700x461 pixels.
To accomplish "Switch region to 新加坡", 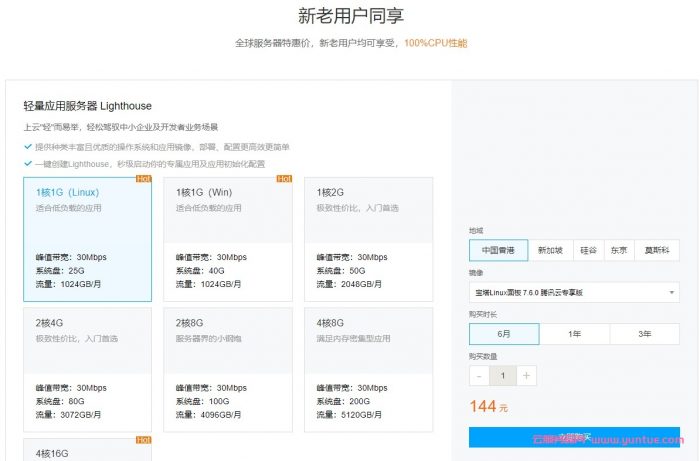I will (550, 250).
